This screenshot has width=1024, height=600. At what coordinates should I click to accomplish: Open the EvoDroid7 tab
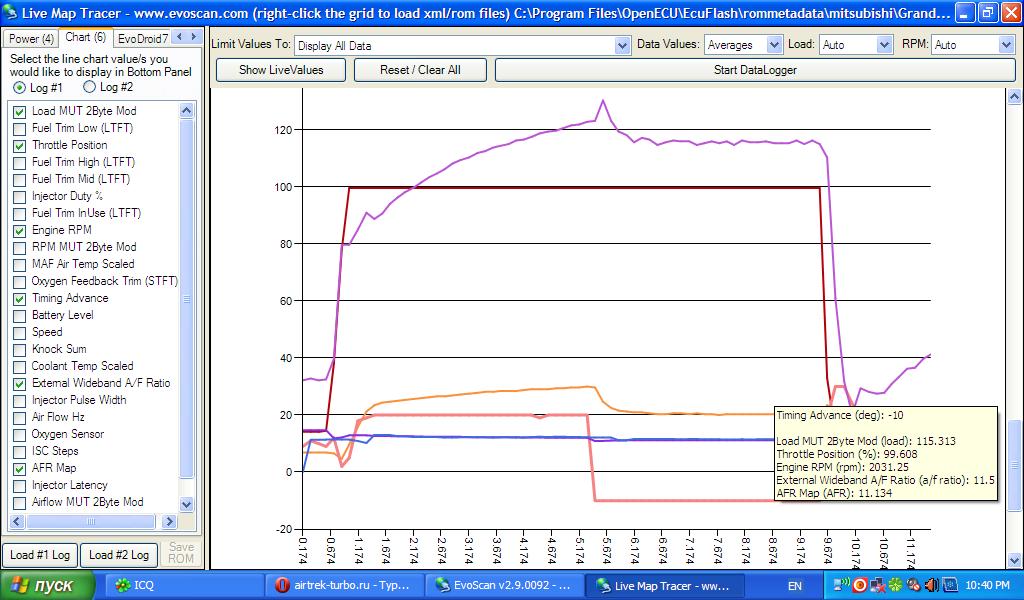[x=142, y=38]
